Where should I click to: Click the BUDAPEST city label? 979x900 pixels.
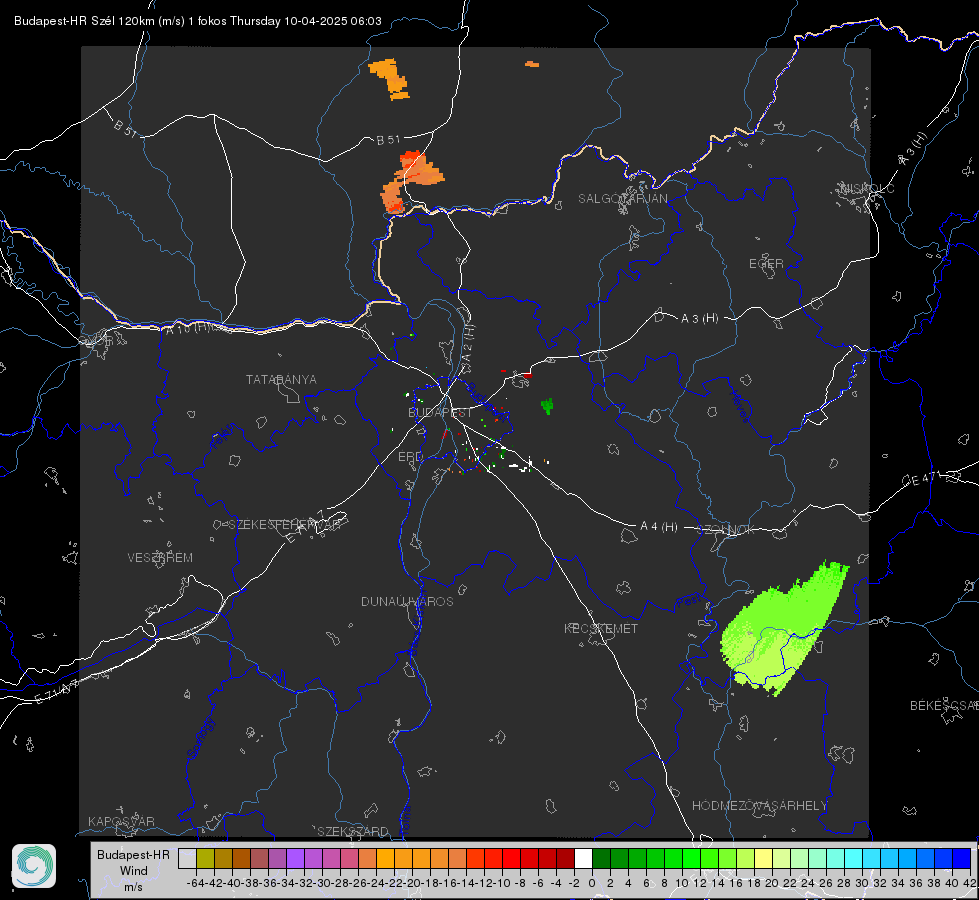tap(440, 412)
